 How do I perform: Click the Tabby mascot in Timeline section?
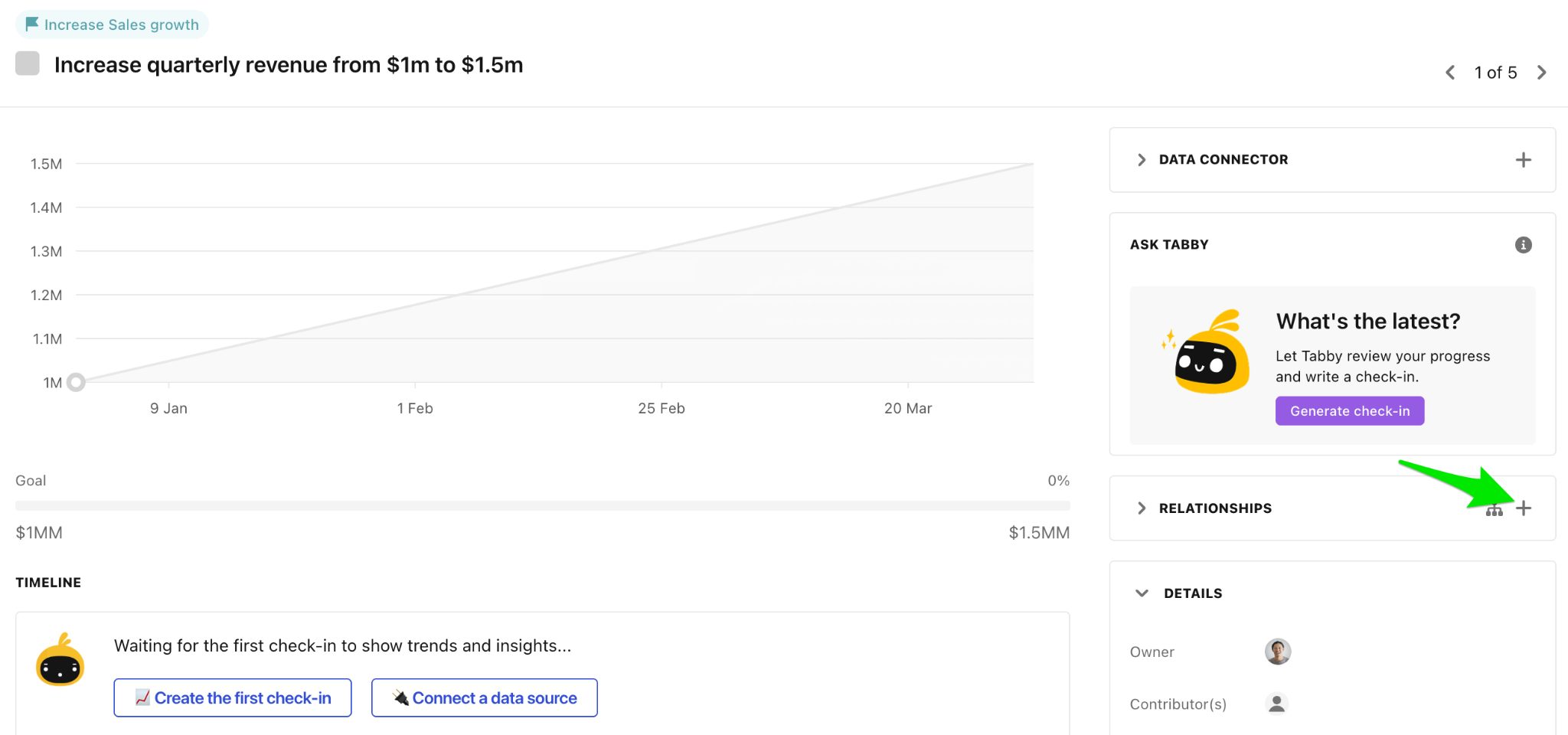pos(60,661)
